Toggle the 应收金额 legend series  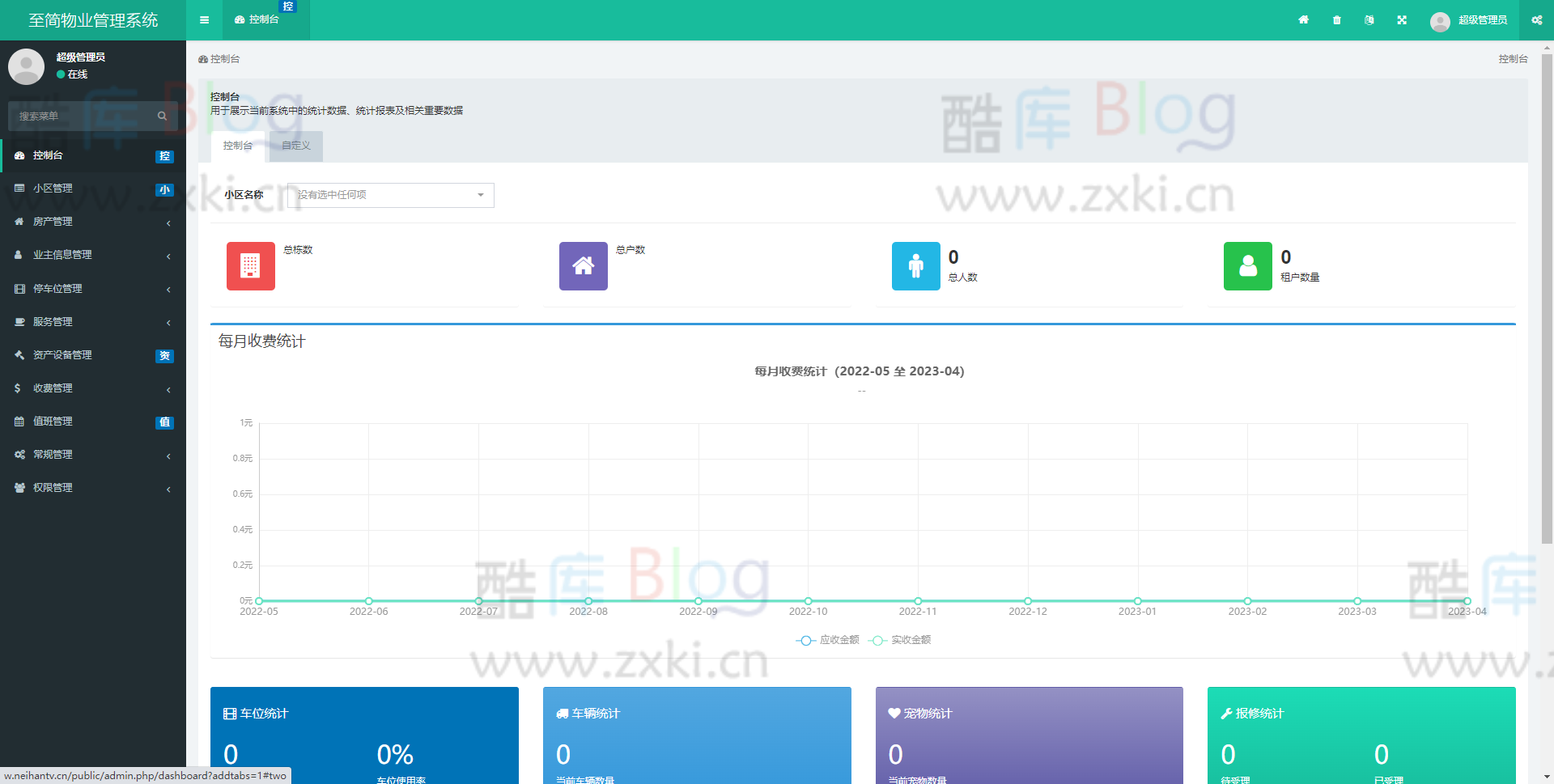(x=828, y=640)
